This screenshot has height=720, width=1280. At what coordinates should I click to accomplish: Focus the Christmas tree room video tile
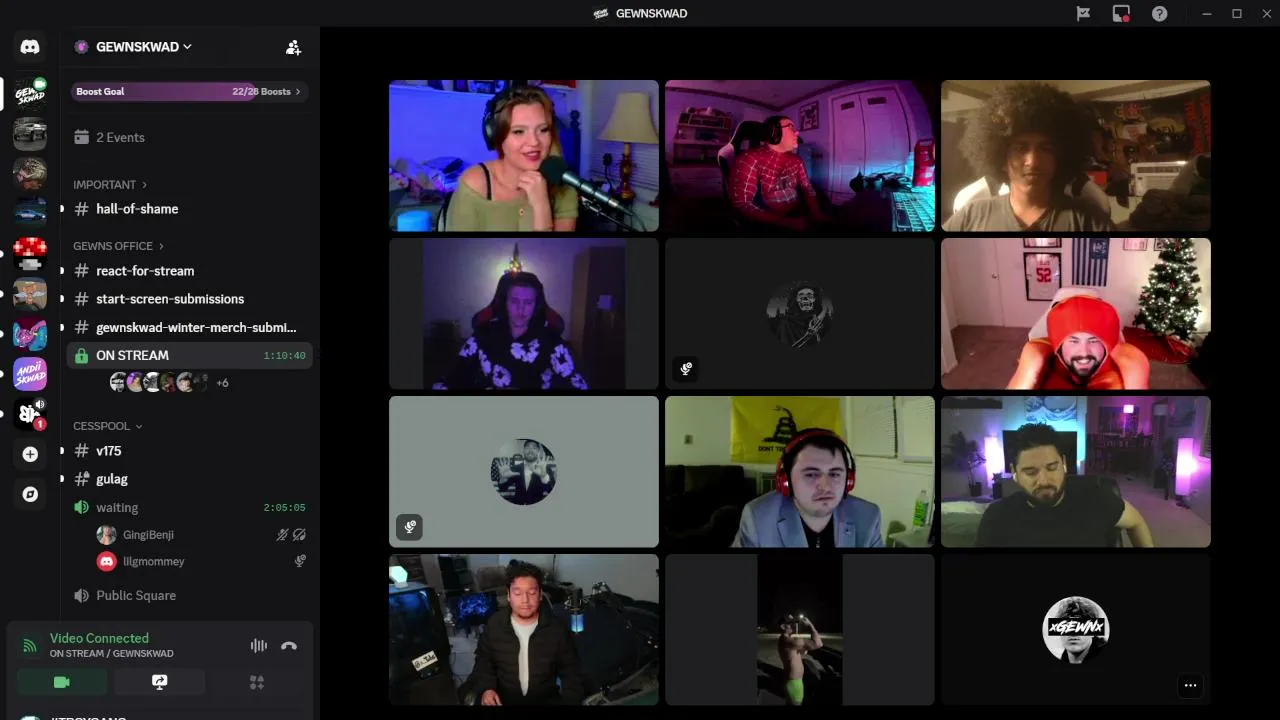point(1076,314)
